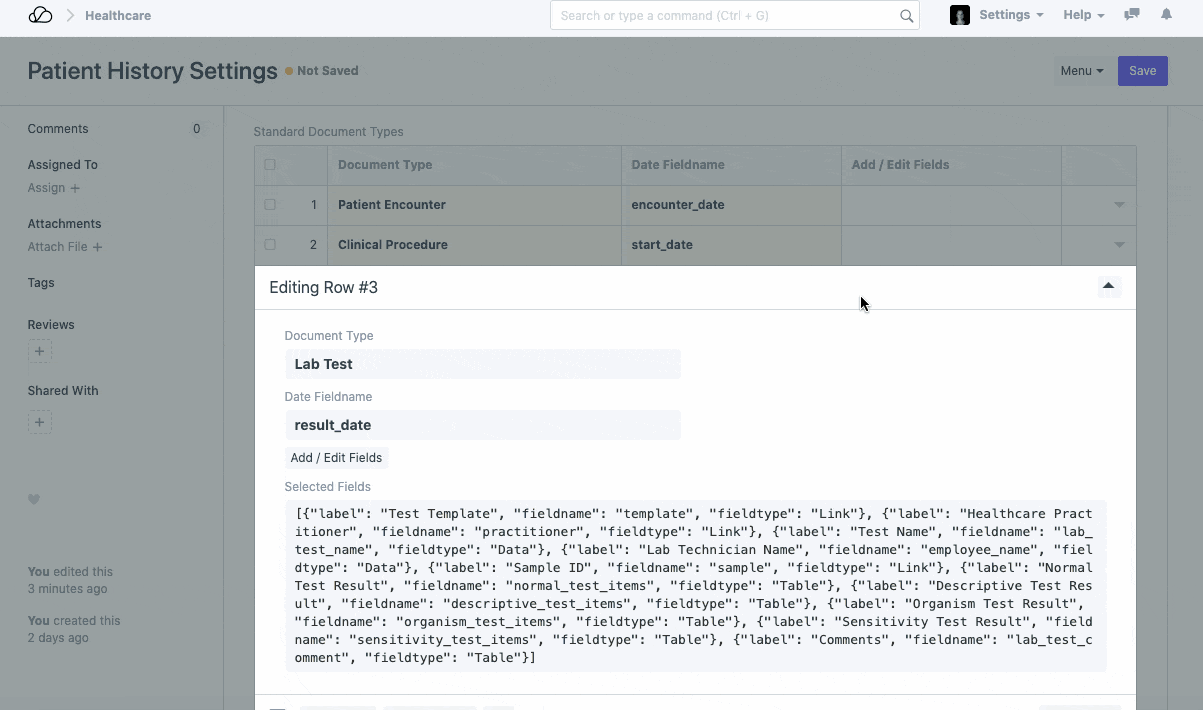Viewport: 1203px width, 710px height.
Task: Click the cloud home logo icon
Action: click(x=40, y=16)
